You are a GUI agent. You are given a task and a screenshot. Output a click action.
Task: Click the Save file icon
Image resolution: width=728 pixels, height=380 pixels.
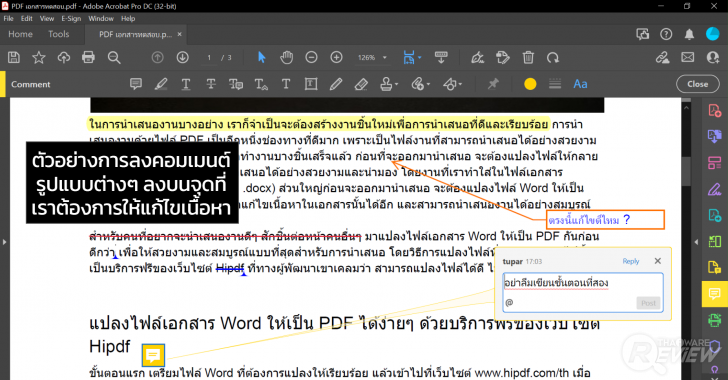click(14, 58)
